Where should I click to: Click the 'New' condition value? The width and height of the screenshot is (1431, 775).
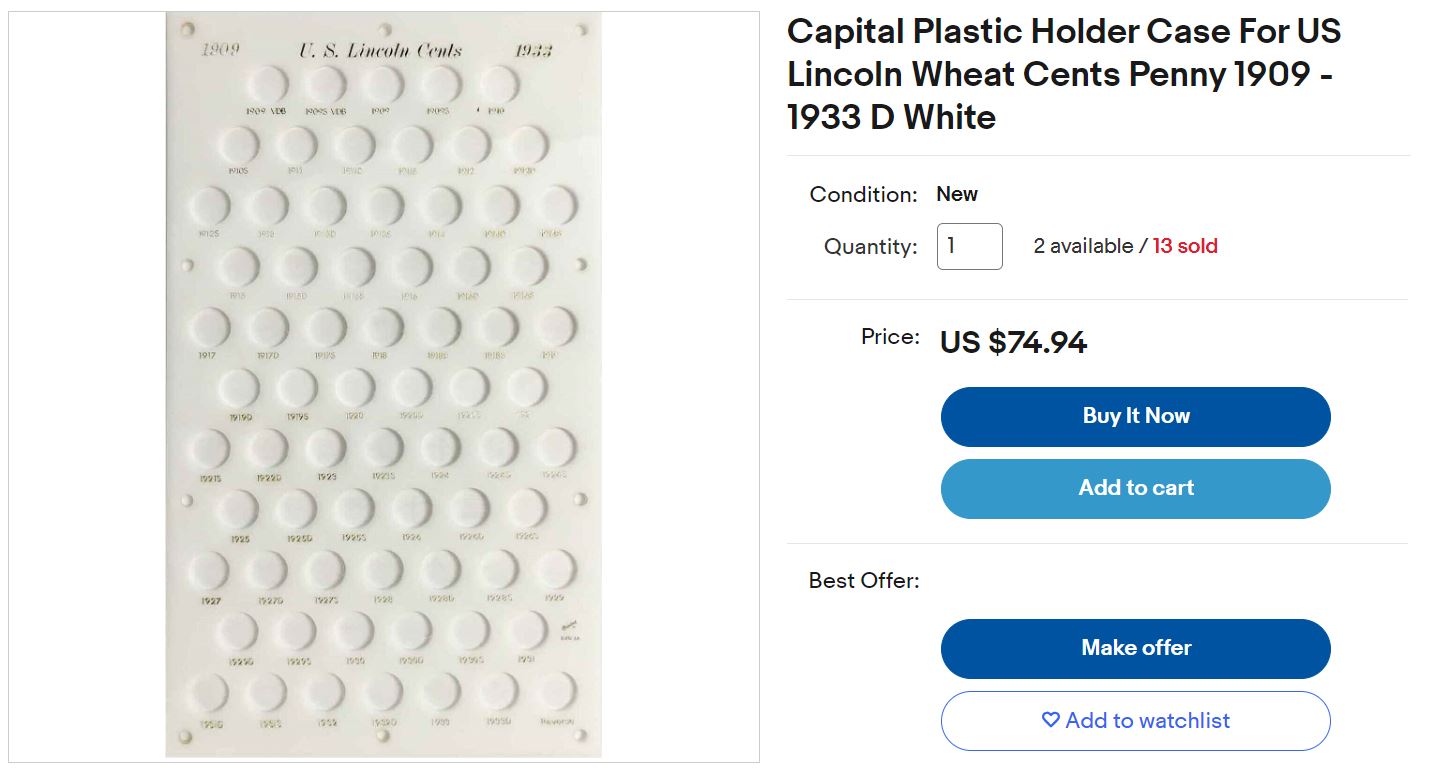[x=957, y=194]
